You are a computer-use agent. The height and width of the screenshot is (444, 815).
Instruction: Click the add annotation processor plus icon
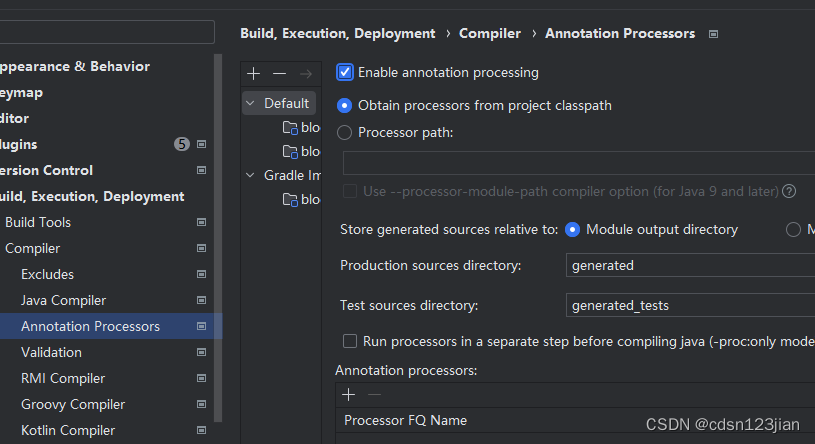pos(349,394)
